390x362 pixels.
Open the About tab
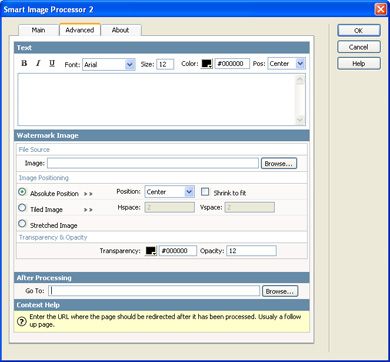coord(120,30)
